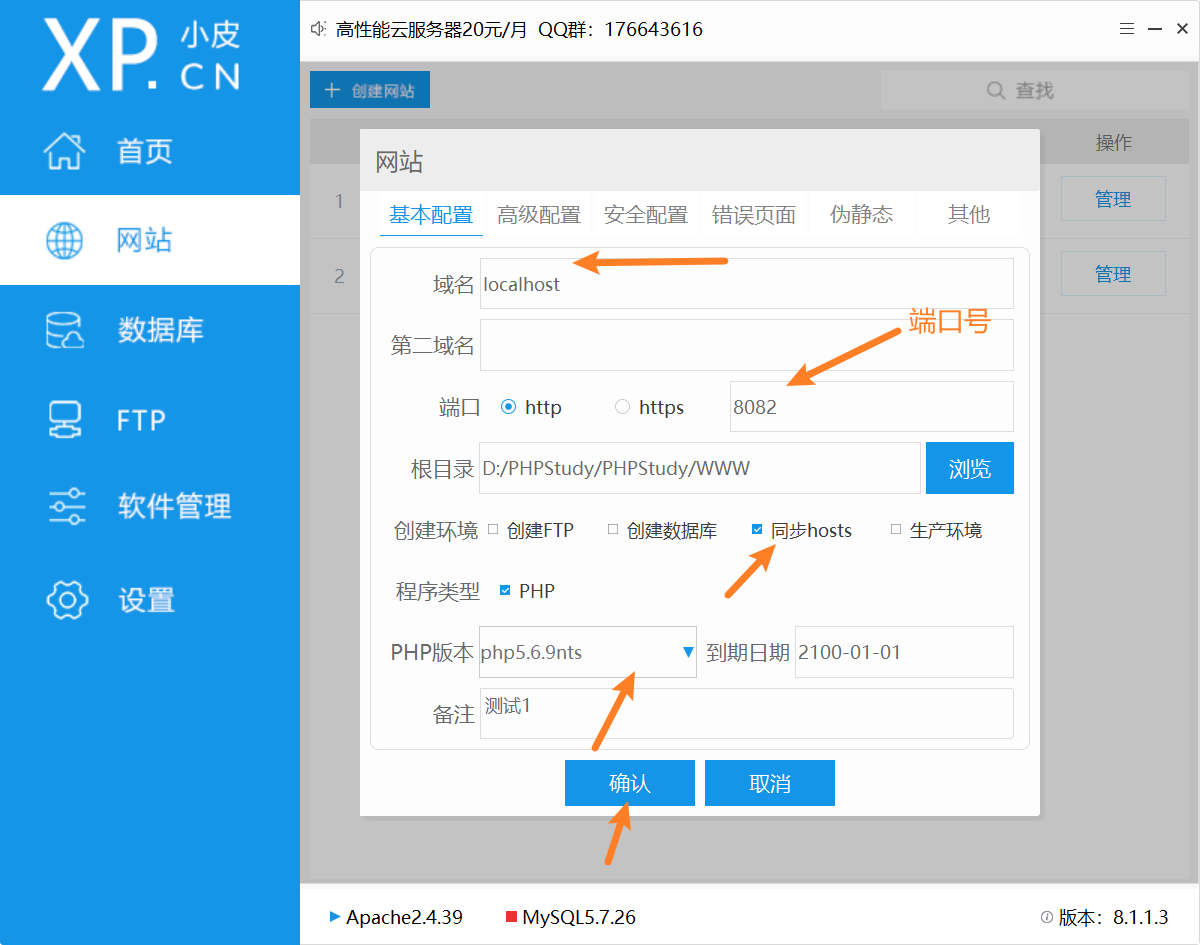This screenshot has width=1200, height=945.
Task: Click the 设置 gear icon
Action: coord(67,599)
